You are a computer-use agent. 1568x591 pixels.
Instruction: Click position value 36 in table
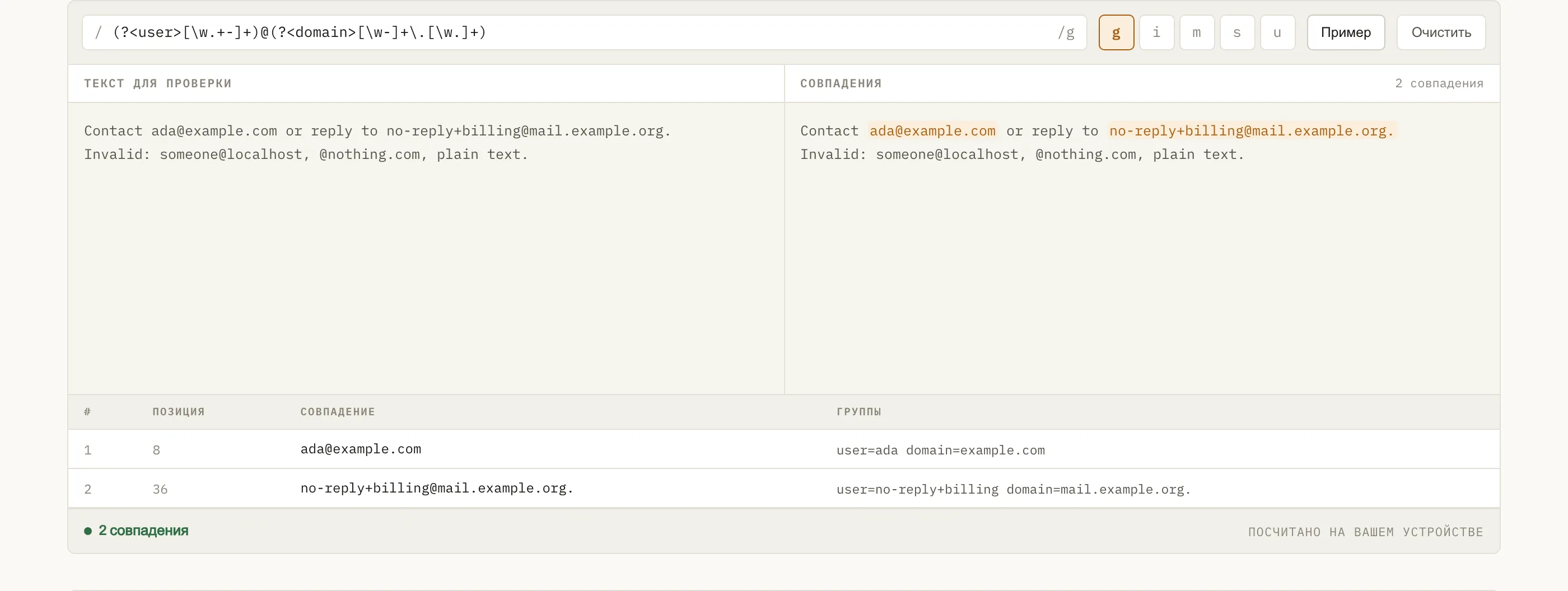tap(160, 489)
